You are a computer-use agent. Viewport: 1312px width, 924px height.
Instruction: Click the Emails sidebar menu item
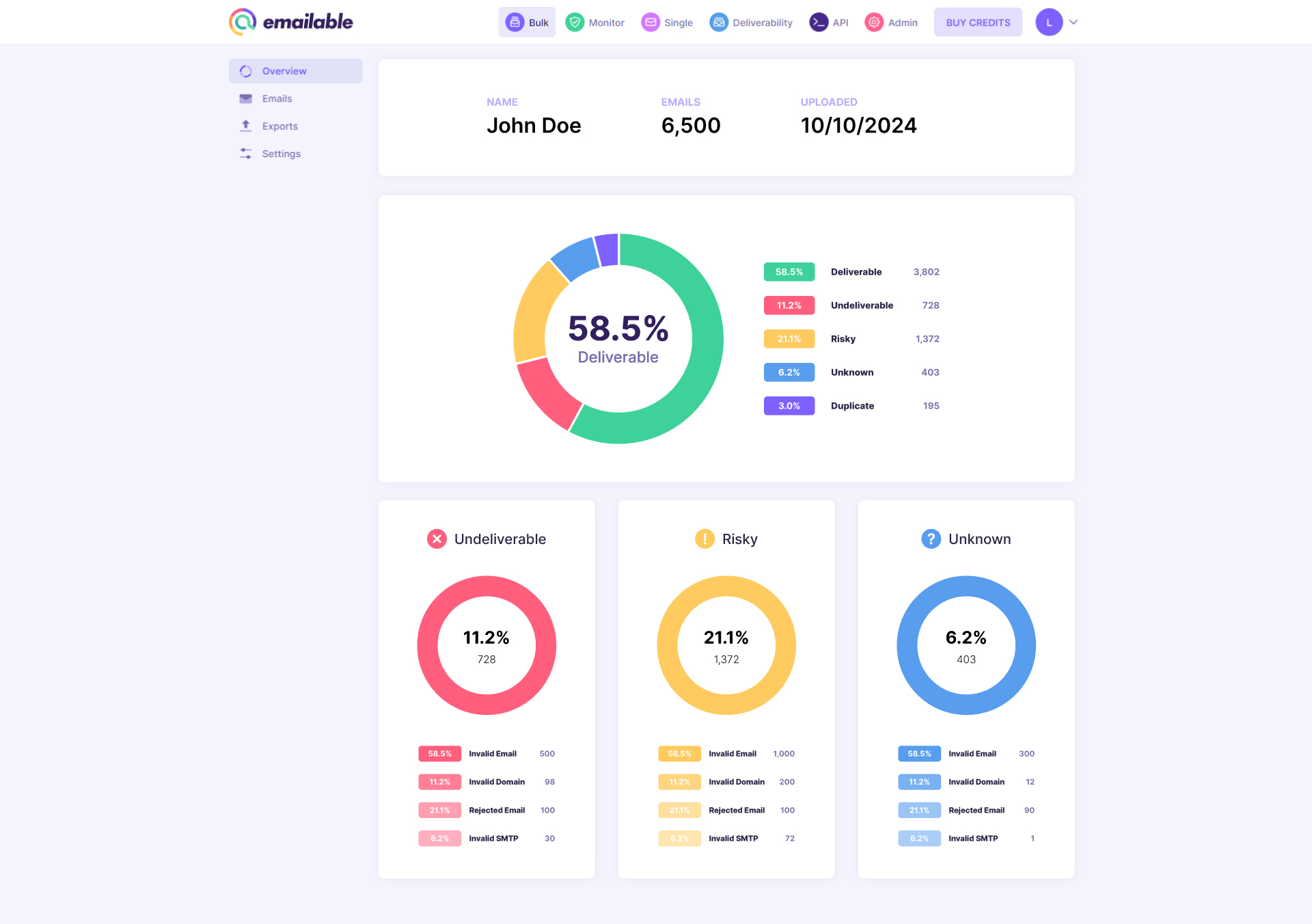pyautogui.click(x=277, y=98)
